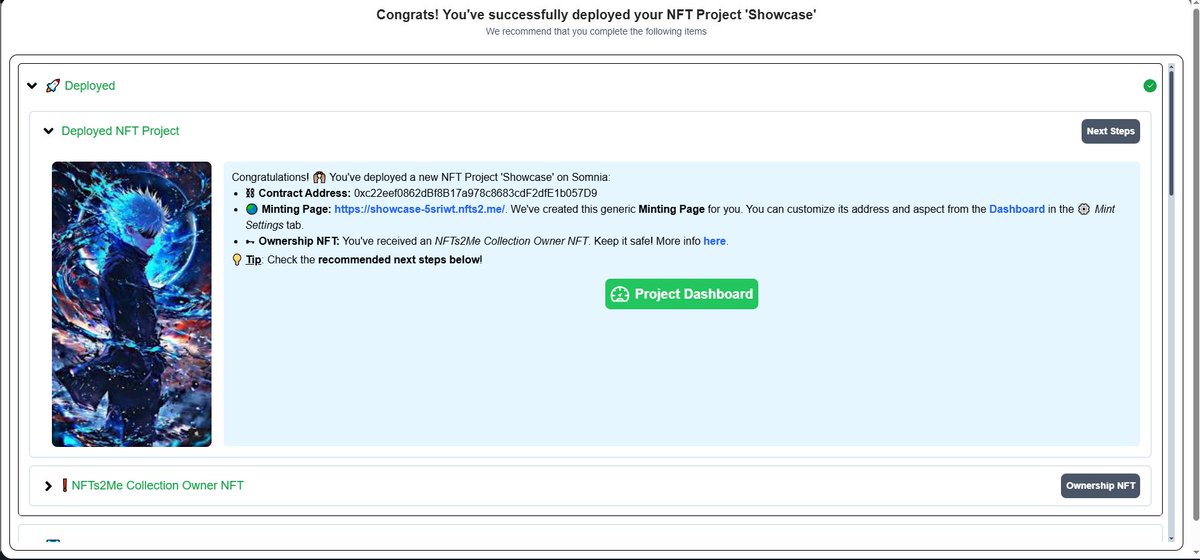Click the 'NFTs2Me Collection Owner NFT' title text
Screen dimensions: 1200x560
click(158, 485)
